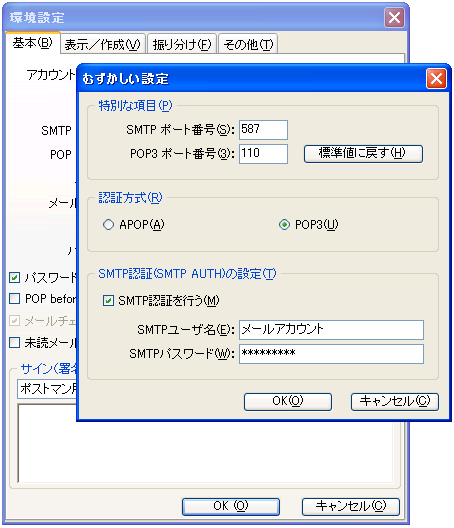Click the SMTPユーザ名(E) text field
454x528 pixels.
[x=331, y=330]
